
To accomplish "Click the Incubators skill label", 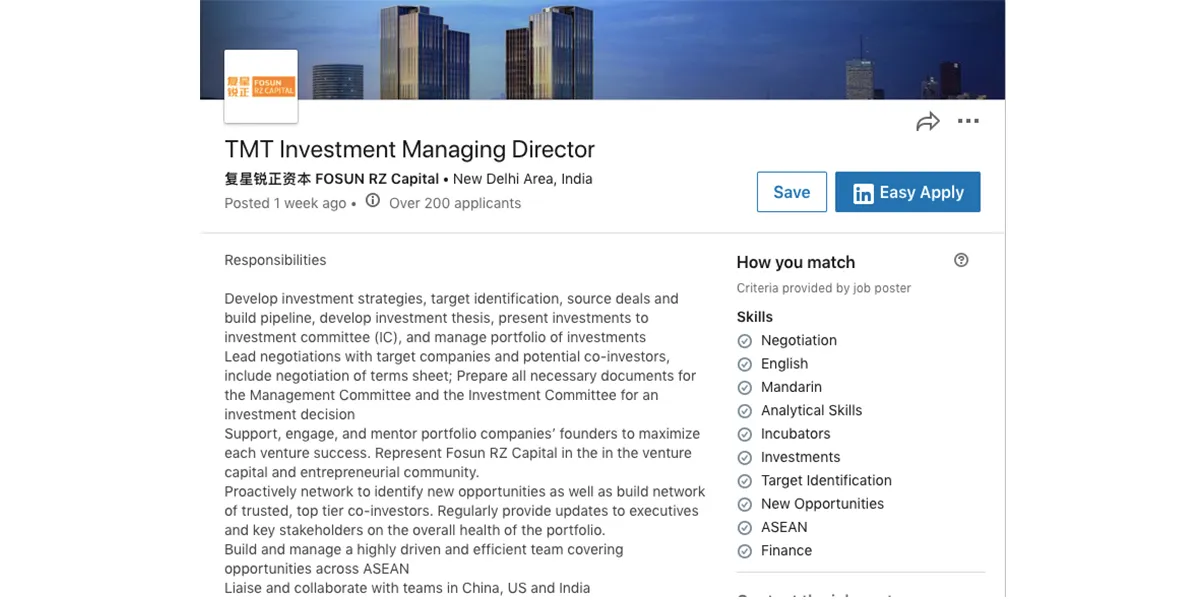I will coord(796,434).
